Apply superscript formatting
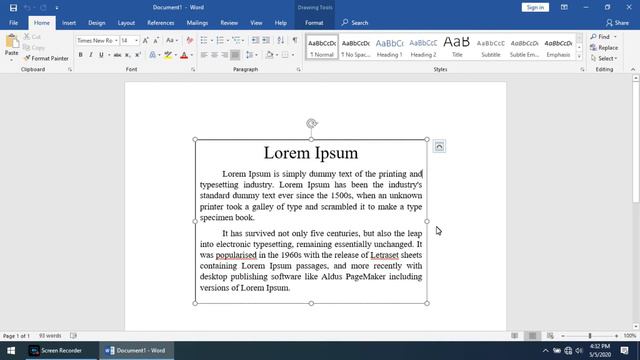This screenshot has width=640, height=360. [x=138, y=55]
